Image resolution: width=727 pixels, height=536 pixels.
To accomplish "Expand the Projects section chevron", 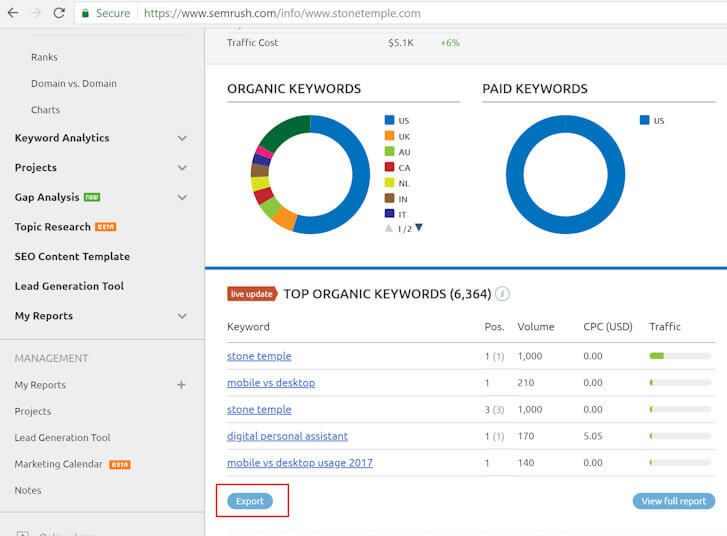I will tap(182, 167).
